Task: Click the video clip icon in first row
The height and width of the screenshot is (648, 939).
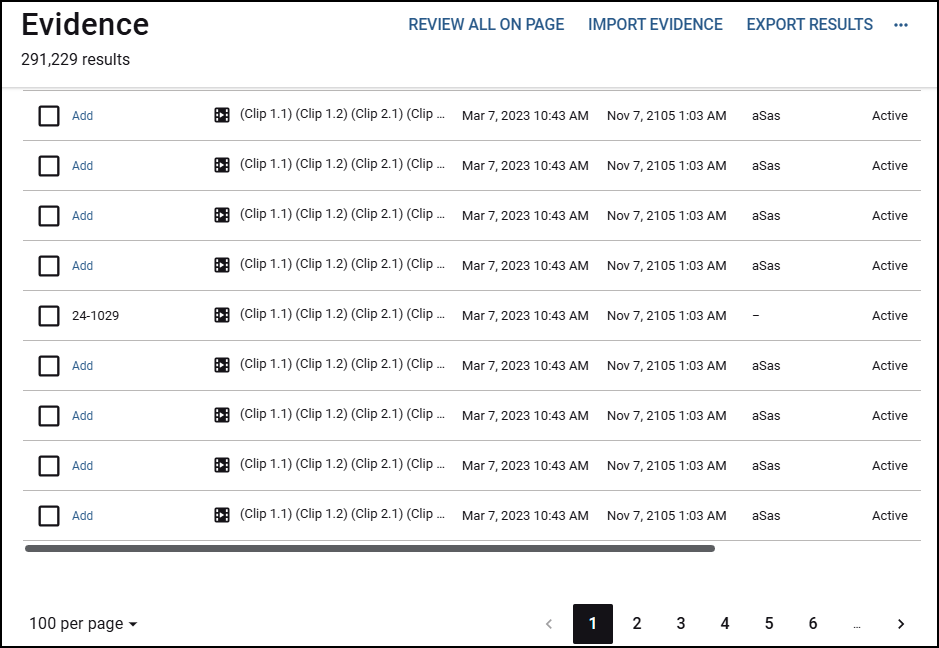Action: pyautogui.click(x=222, y=115)
